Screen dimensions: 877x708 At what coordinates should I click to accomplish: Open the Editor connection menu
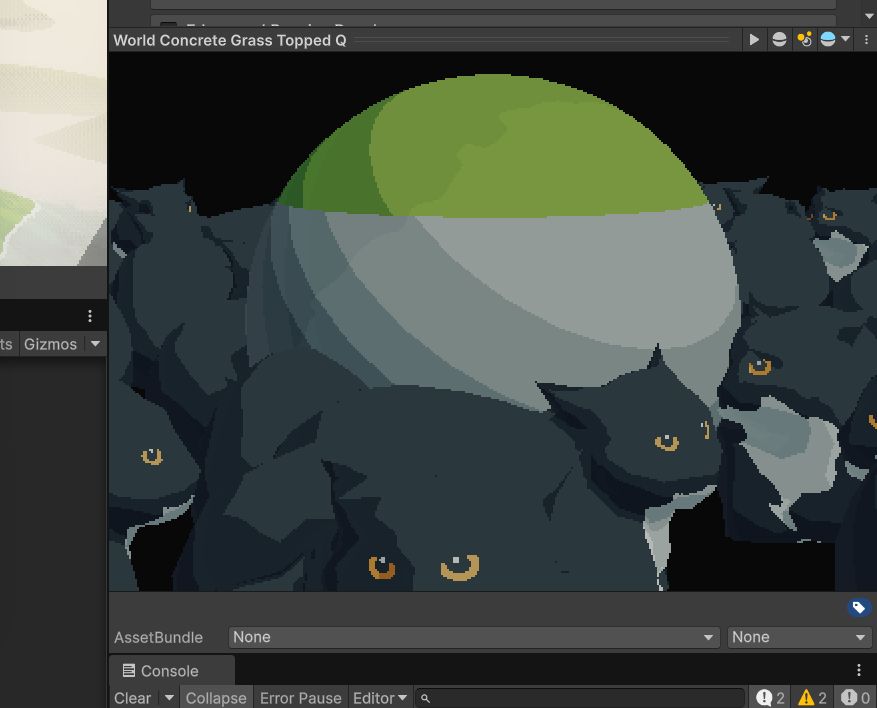pyautogui.click(x=380, y=698)
